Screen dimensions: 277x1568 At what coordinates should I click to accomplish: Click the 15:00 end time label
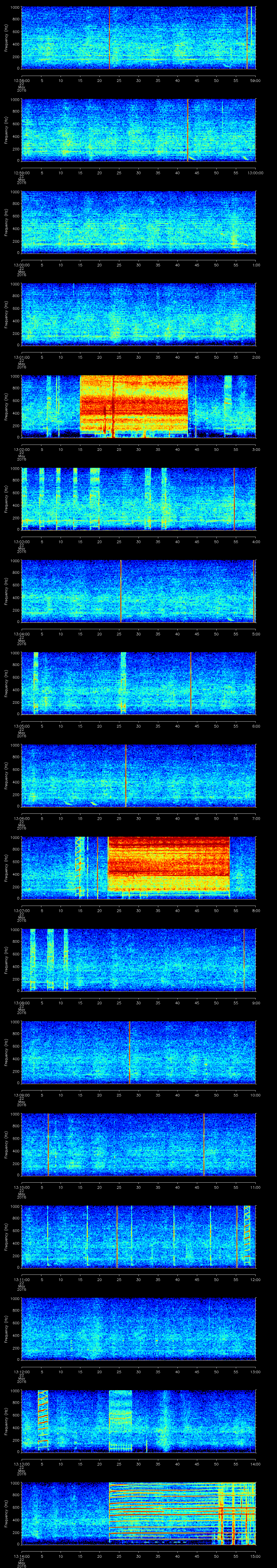(x=256, y=1556)
